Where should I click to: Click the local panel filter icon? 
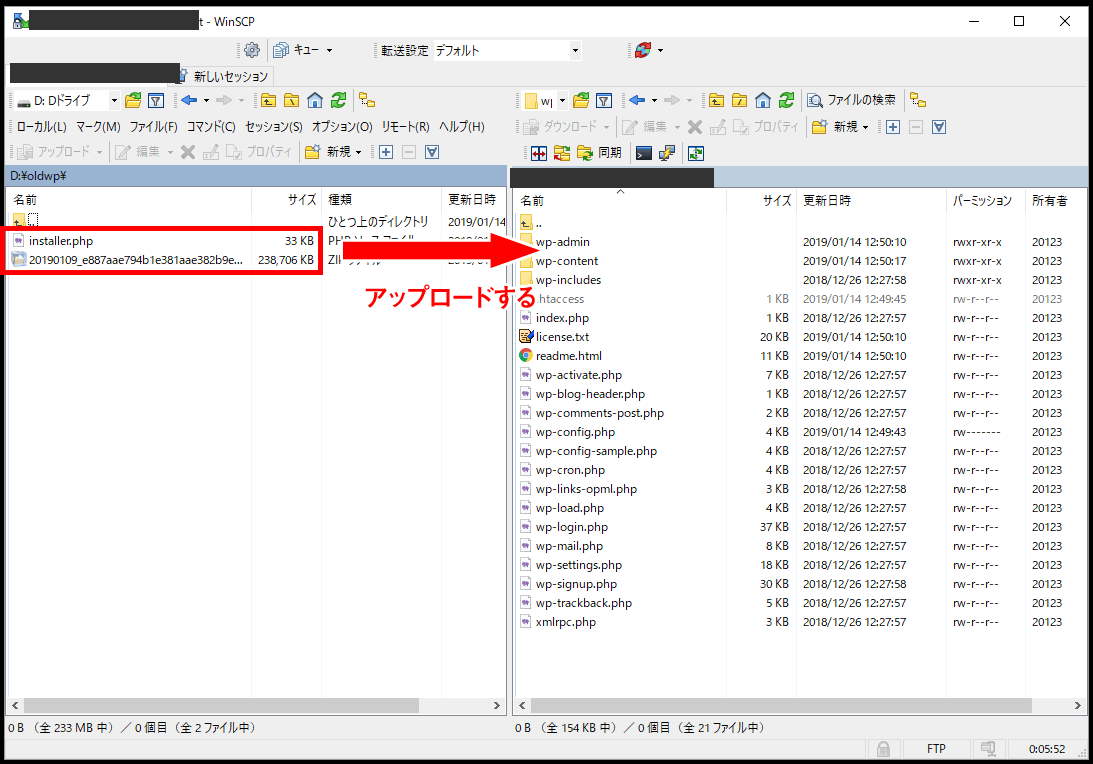[x=156, y=100]
